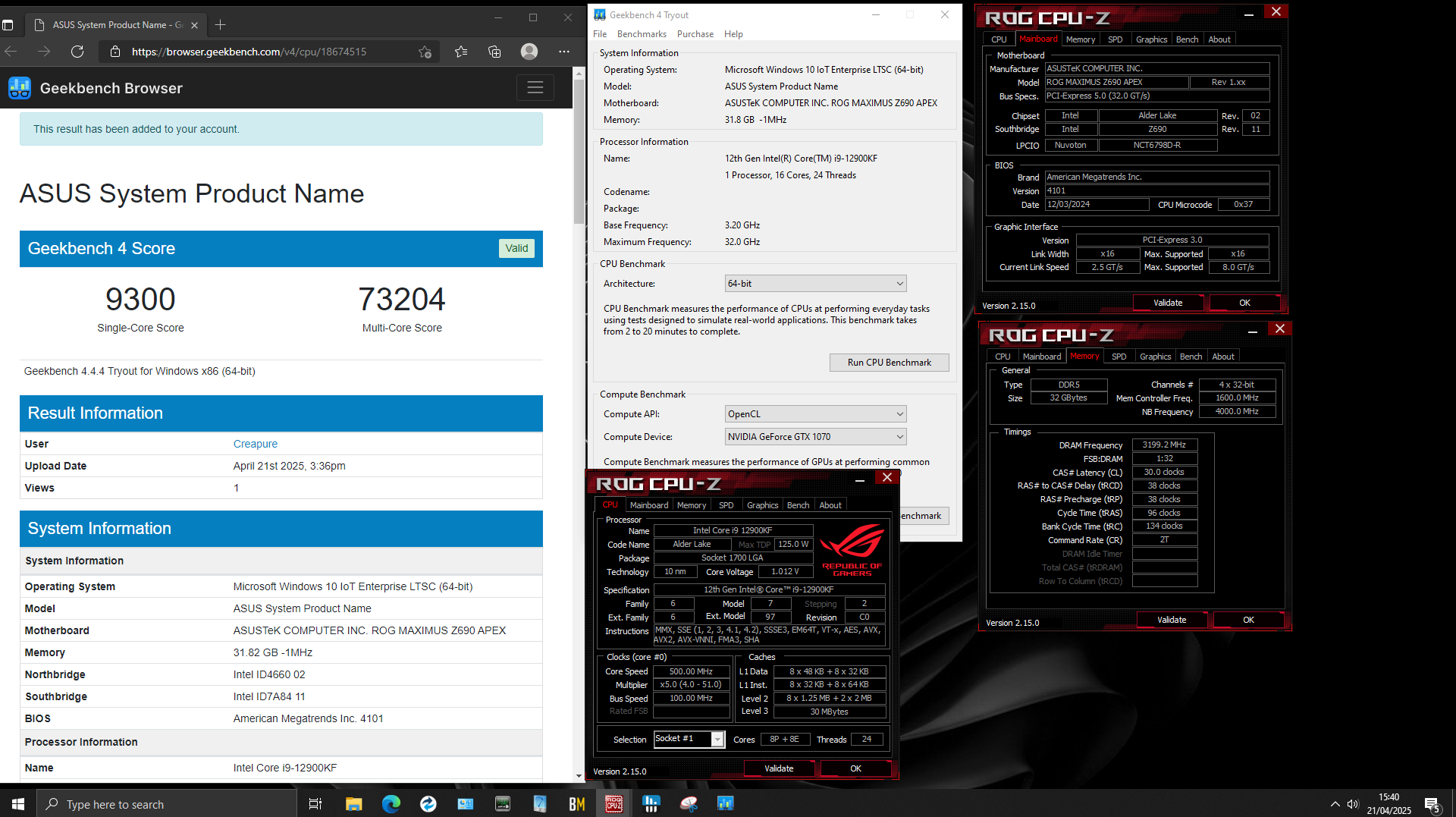Screen dimensions: 1456x817
Task: Open the ROG CPU-Z taskbar icon
Action: tap(614, 804)
